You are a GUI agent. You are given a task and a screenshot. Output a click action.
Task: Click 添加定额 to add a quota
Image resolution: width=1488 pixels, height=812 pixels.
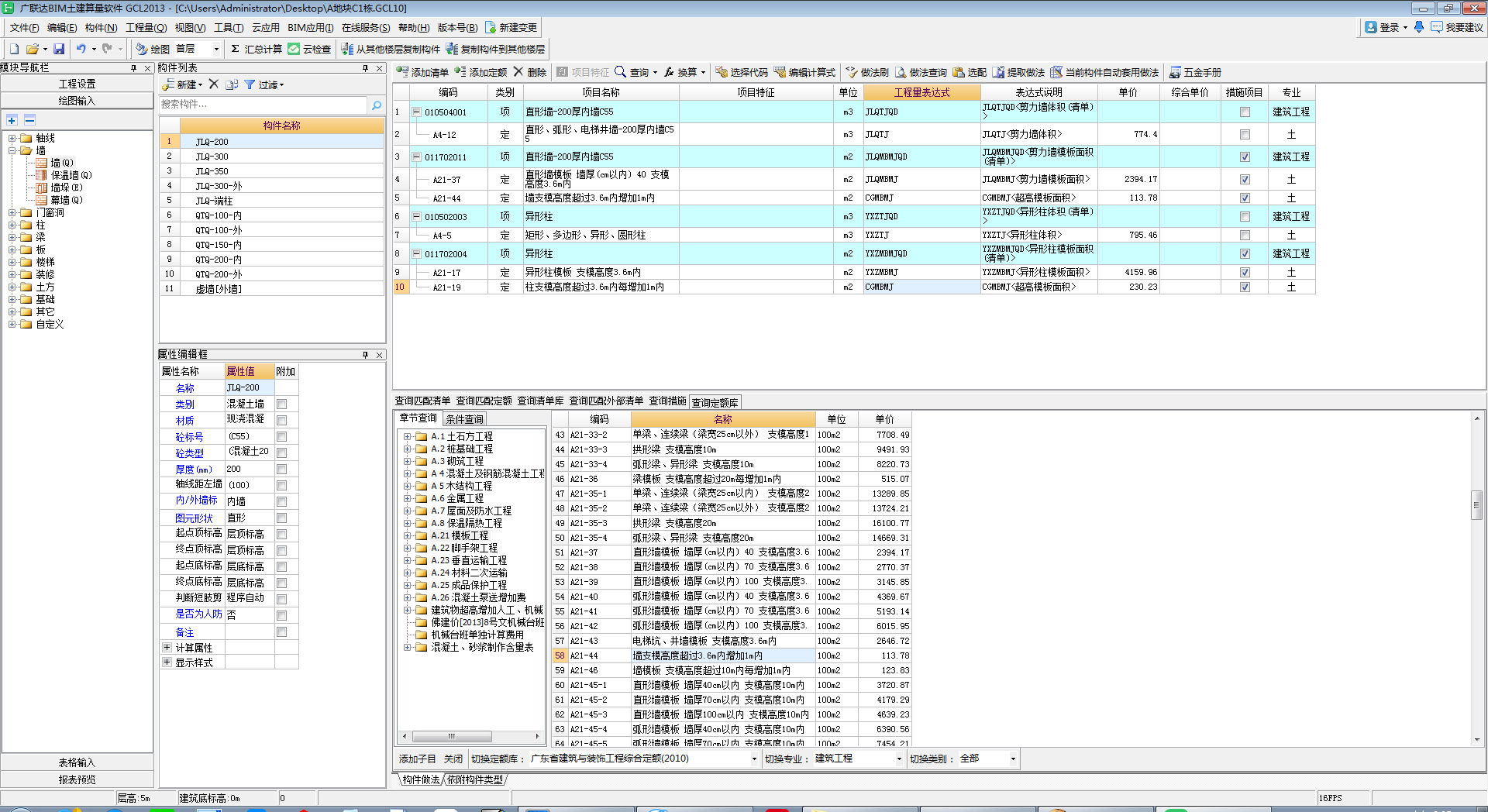[x=480, y=72]
